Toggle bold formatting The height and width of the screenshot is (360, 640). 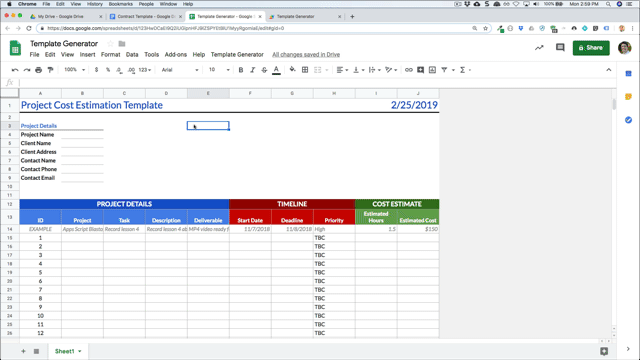pos(241,70)
